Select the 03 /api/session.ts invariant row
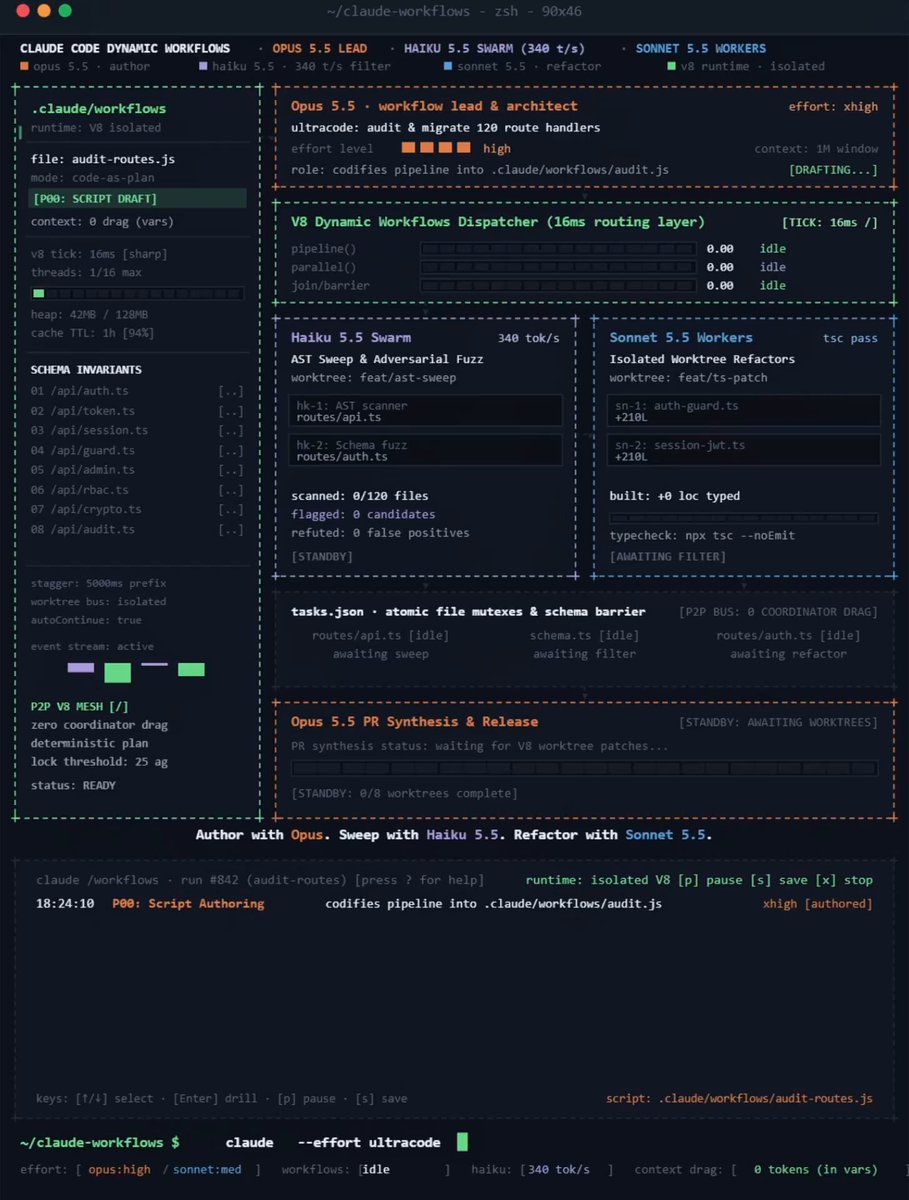The image size is (909, 1200). [137, 430]
